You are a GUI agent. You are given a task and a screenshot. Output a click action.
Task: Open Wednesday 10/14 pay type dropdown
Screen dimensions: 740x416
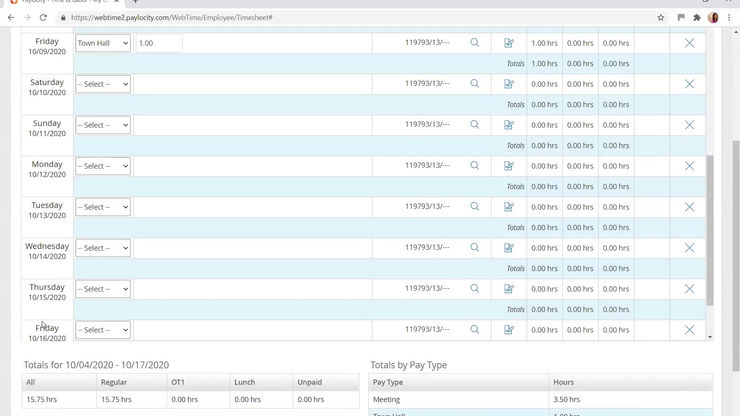pos(103,248)
